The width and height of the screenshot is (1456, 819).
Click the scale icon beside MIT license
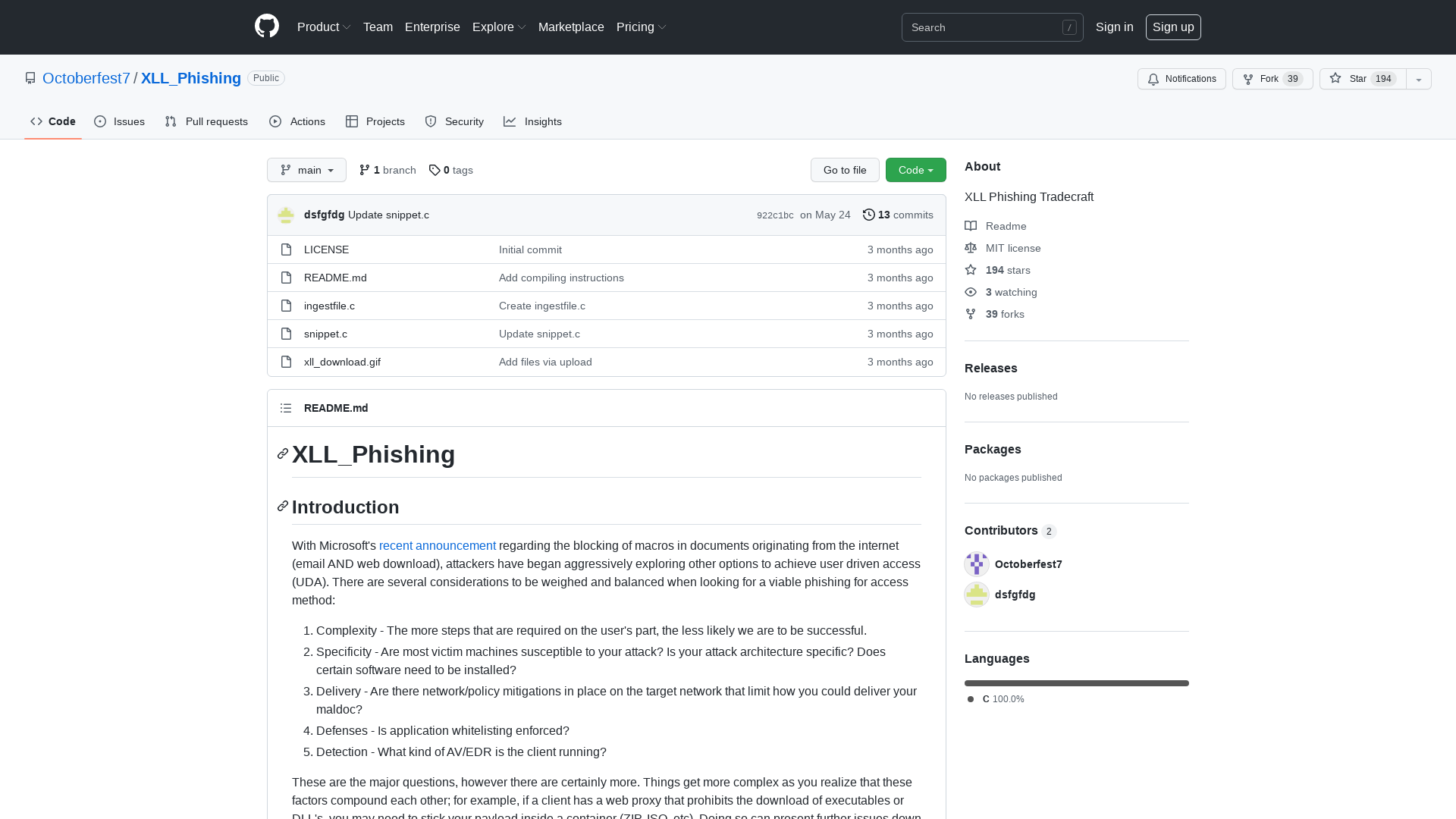click(x=971, y=248)
